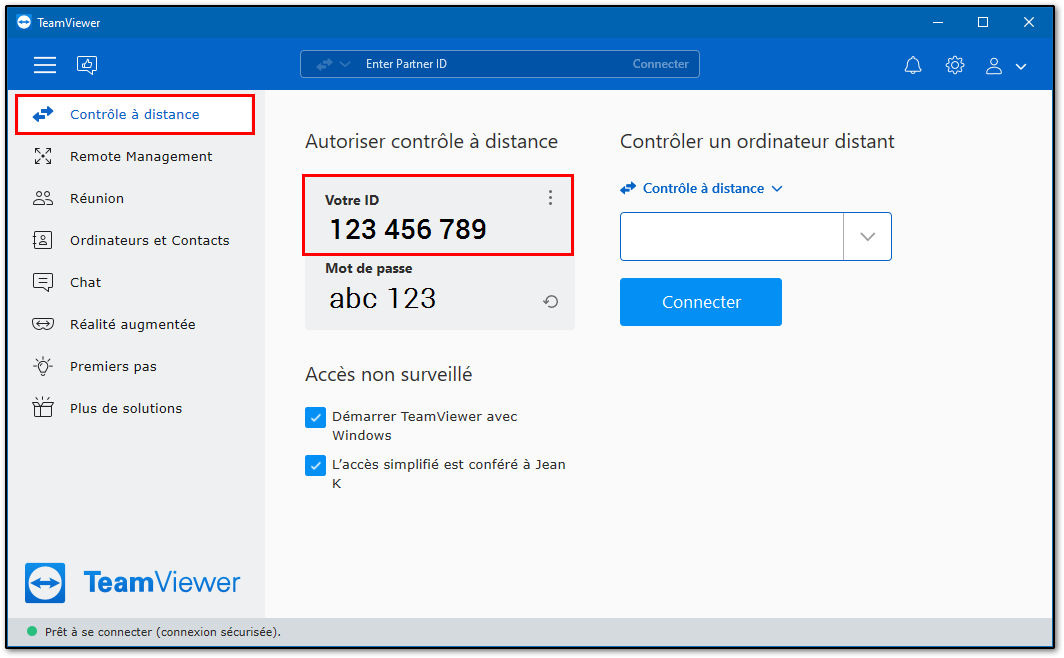Select Contrôle à distance in the sidebar
Image resolution: width=1064 pixels, height=658 pixels.
click(x=135, y=115)
